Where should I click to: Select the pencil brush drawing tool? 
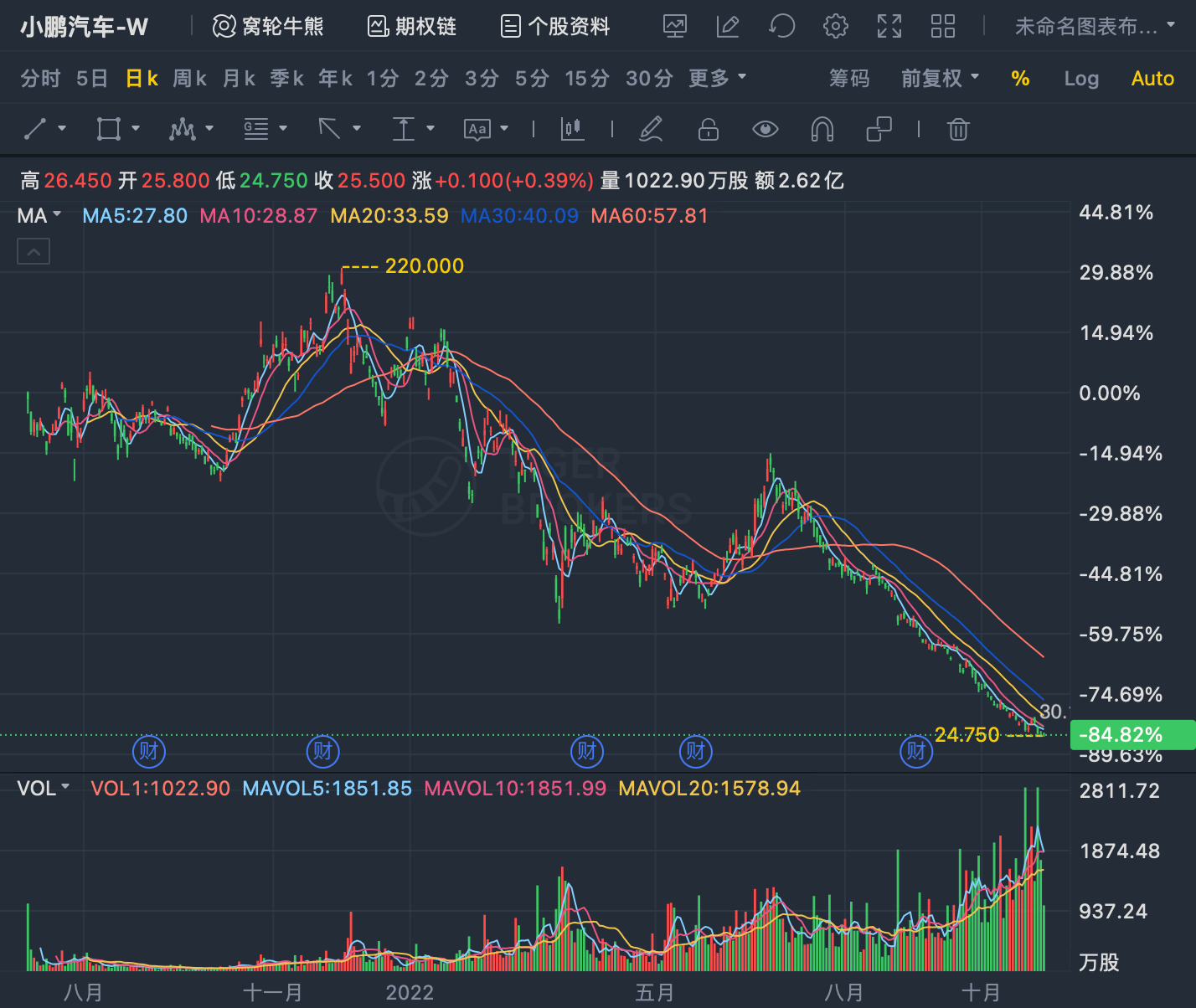coord(651,129)
